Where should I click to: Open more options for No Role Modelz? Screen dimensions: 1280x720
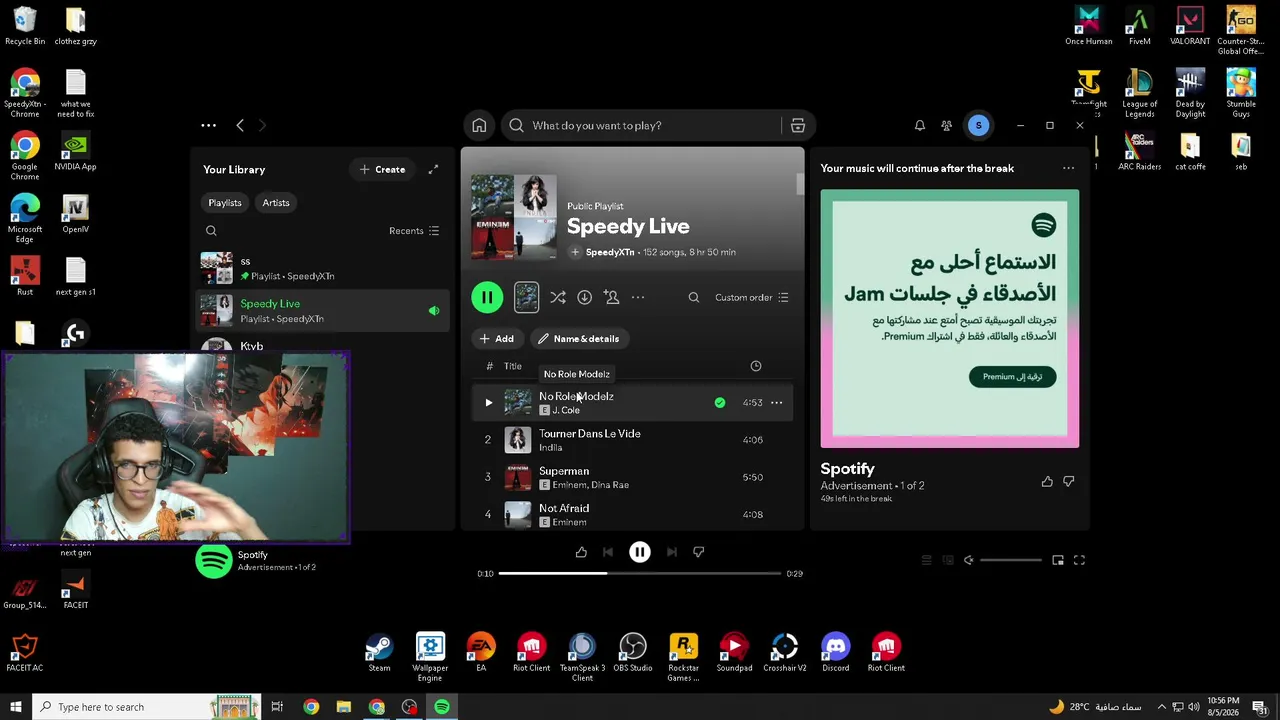click(776, 403)
